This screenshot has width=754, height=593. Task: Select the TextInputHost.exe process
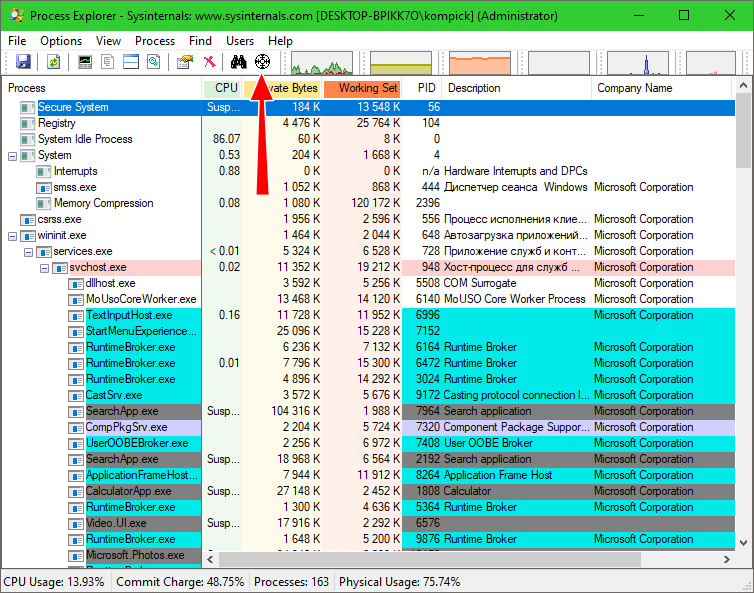point(368,315)
